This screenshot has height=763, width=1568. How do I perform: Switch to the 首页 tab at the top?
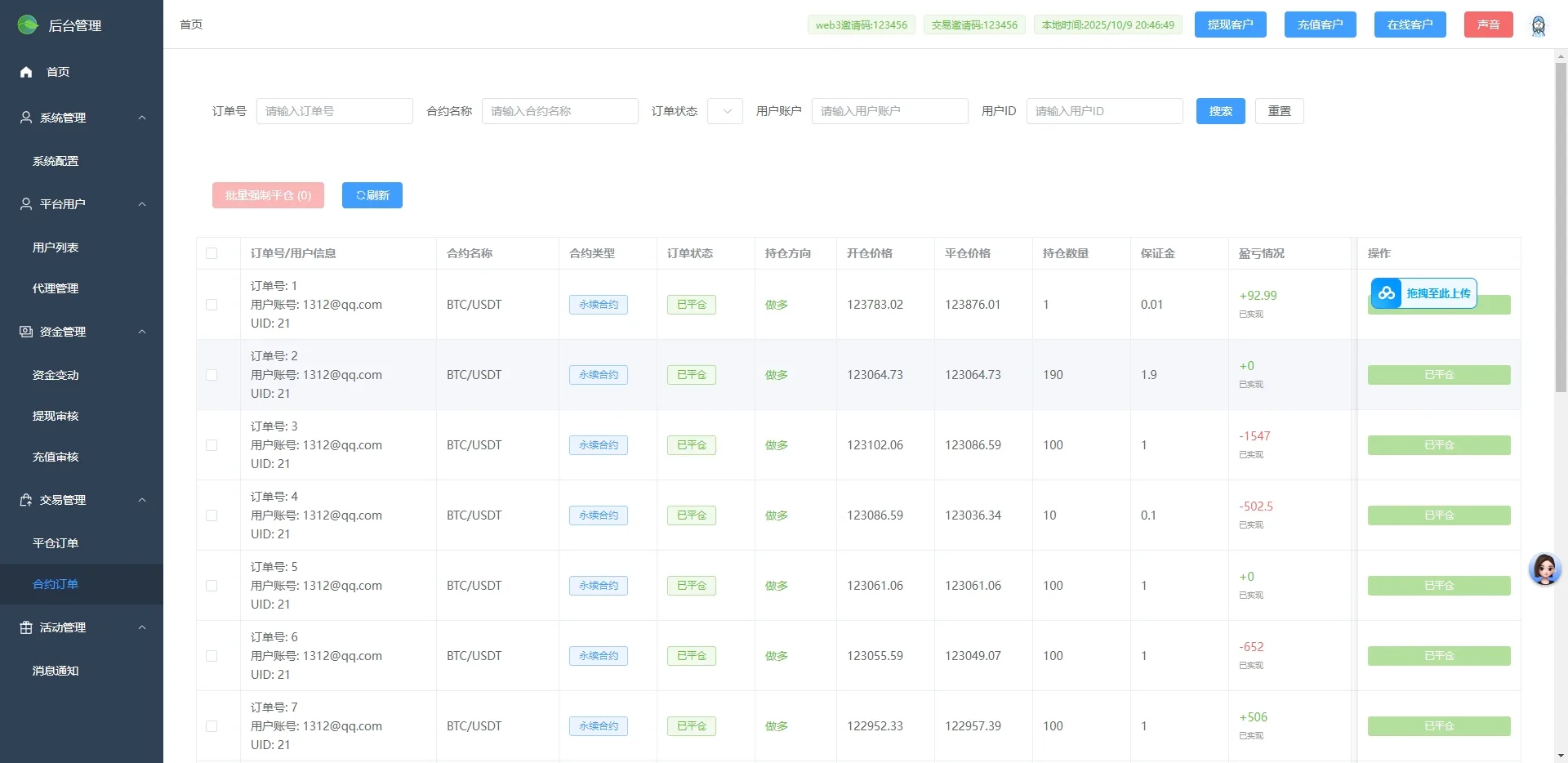tap(191, 25)
